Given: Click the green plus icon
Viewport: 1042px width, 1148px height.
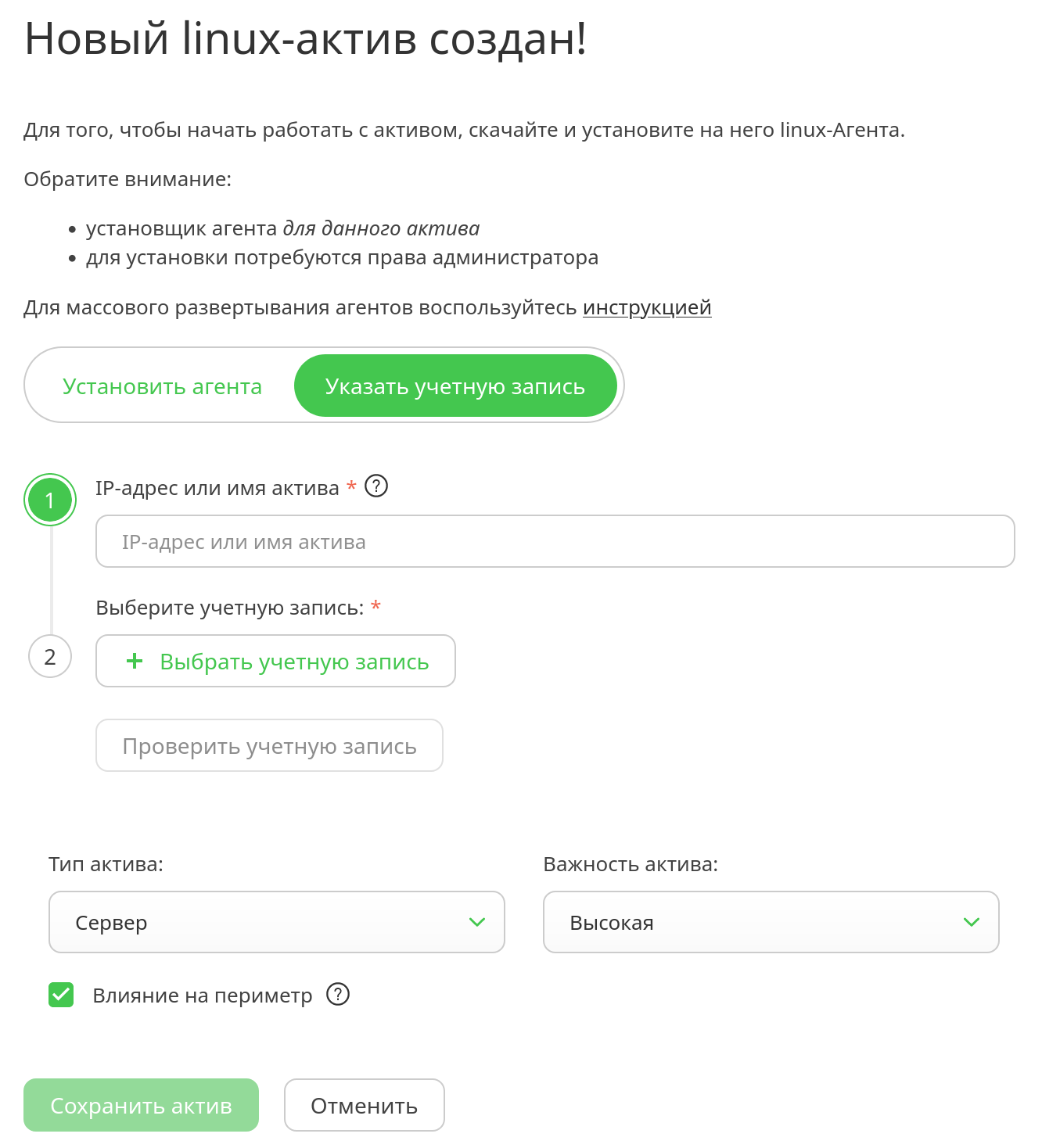Looking at the screenshot, I should click(x=135, y=662).
